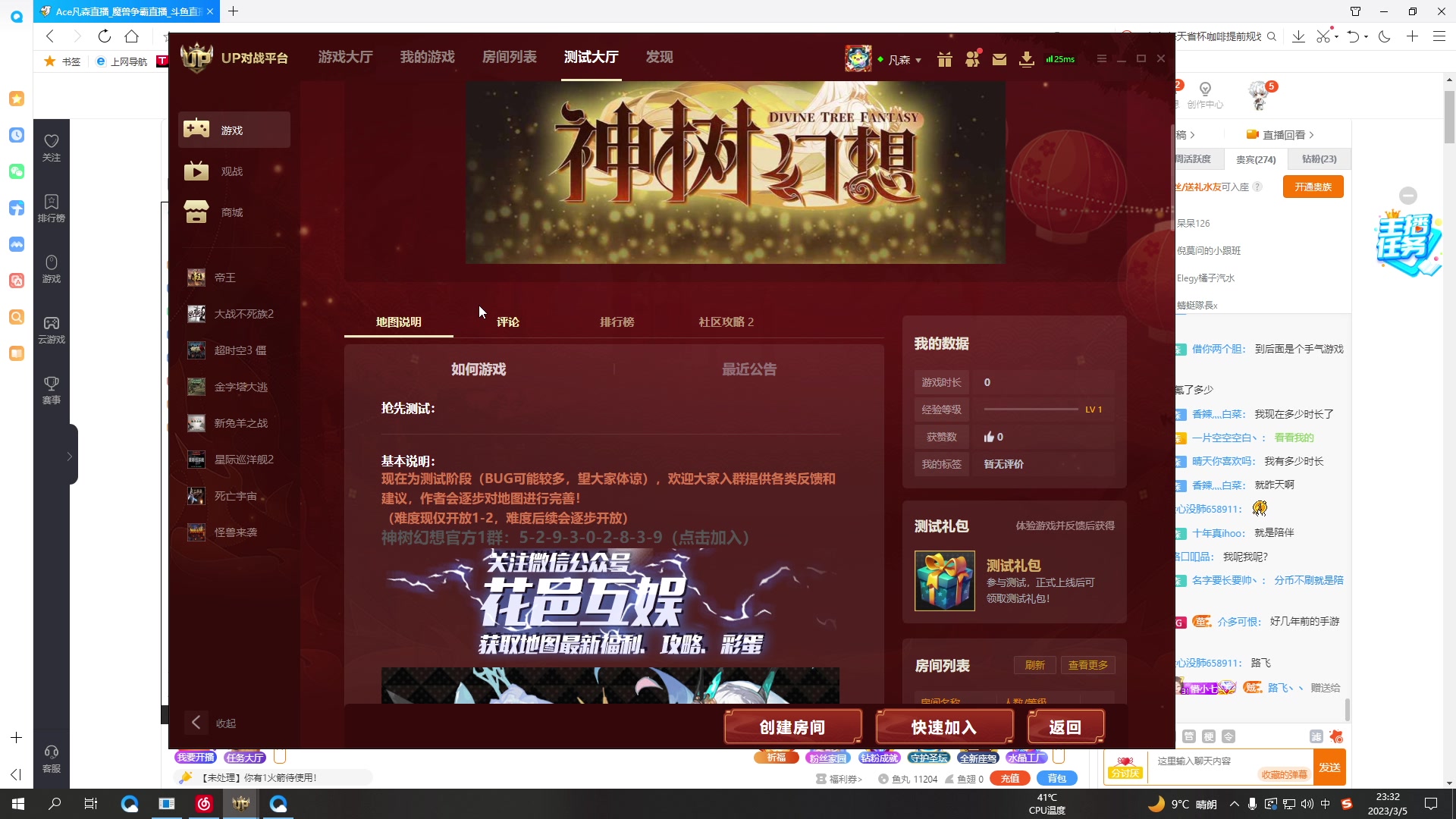1456x819 pixels.
Task: Open the NetEase Music taskbar icon
Action: click(x=203, y=804)
